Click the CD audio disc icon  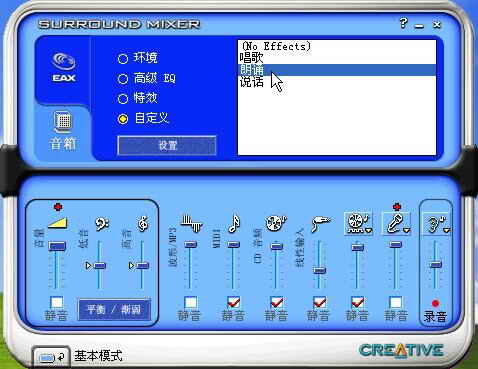coord(276,223)
